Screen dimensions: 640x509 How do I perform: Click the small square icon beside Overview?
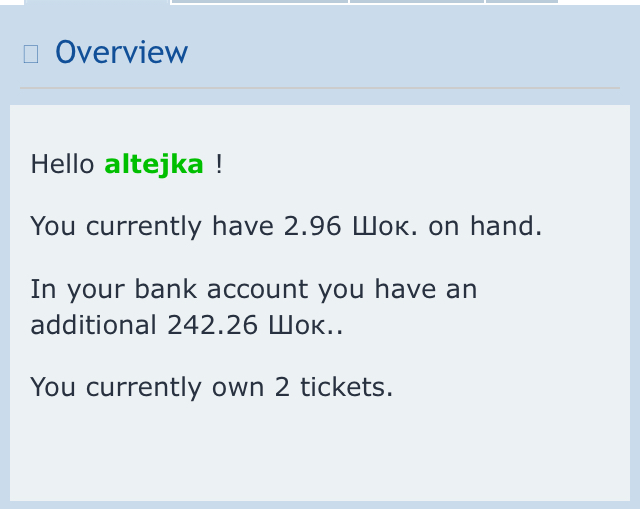tap(30, 54)
